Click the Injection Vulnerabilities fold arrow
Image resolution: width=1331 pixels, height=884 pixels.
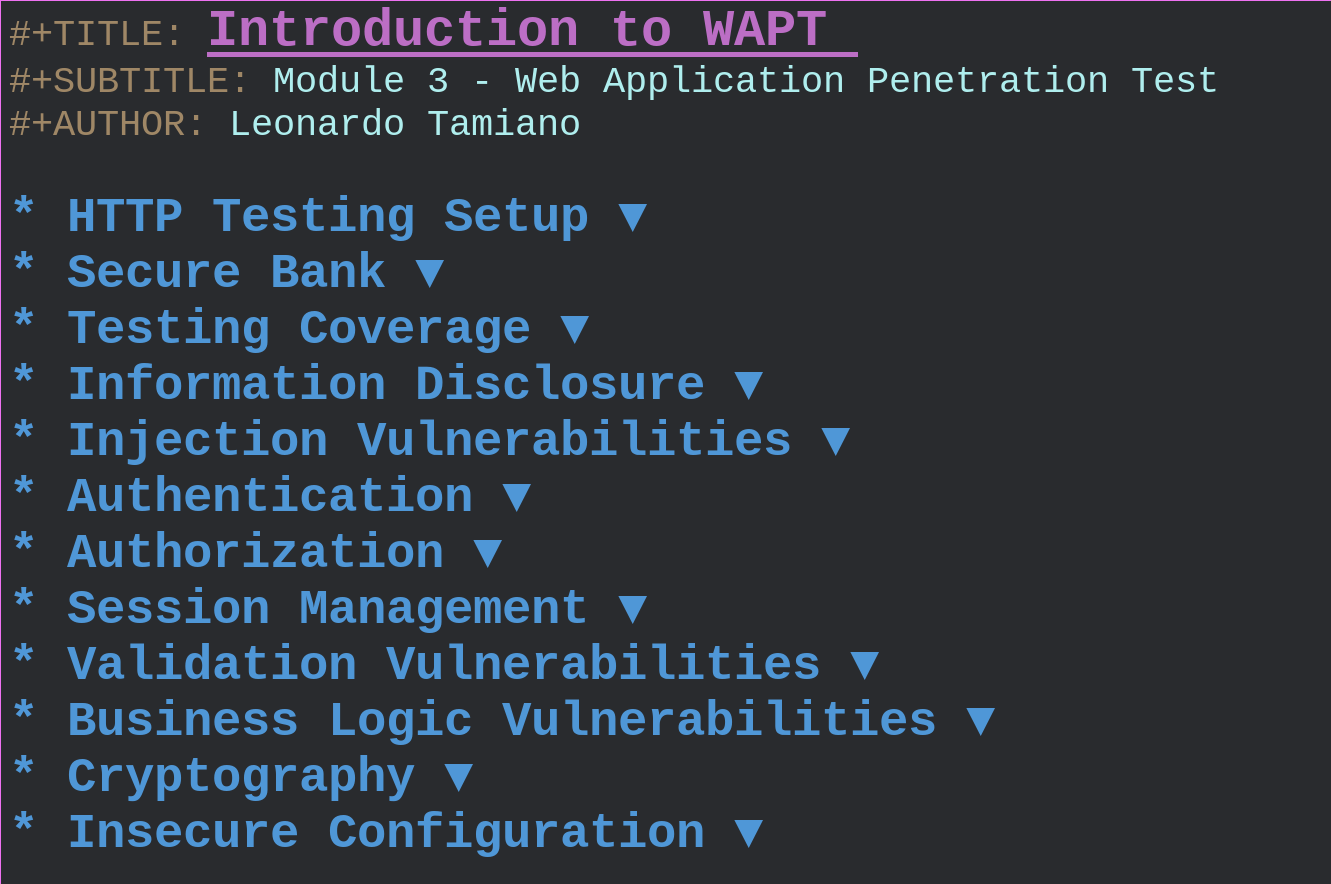click(x=835, y=442)
